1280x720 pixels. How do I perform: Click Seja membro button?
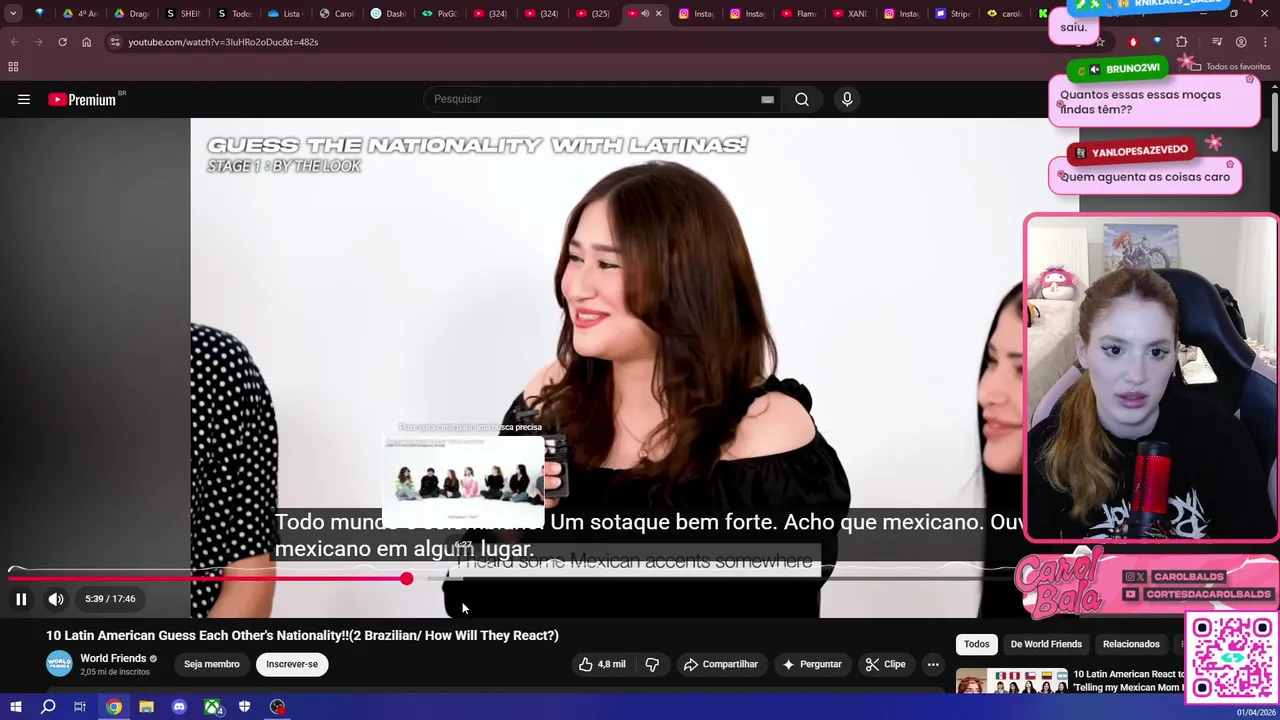212,664
